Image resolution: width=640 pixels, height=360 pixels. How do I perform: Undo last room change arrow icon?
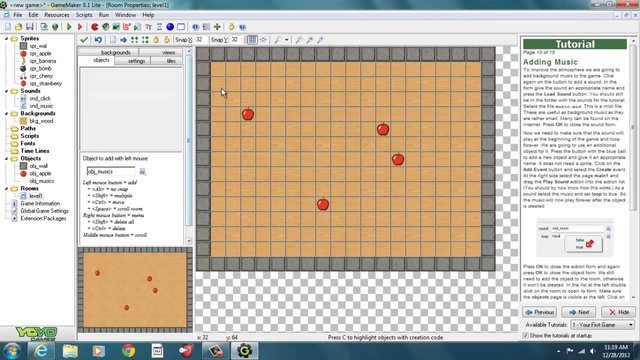tap(98, 40)
